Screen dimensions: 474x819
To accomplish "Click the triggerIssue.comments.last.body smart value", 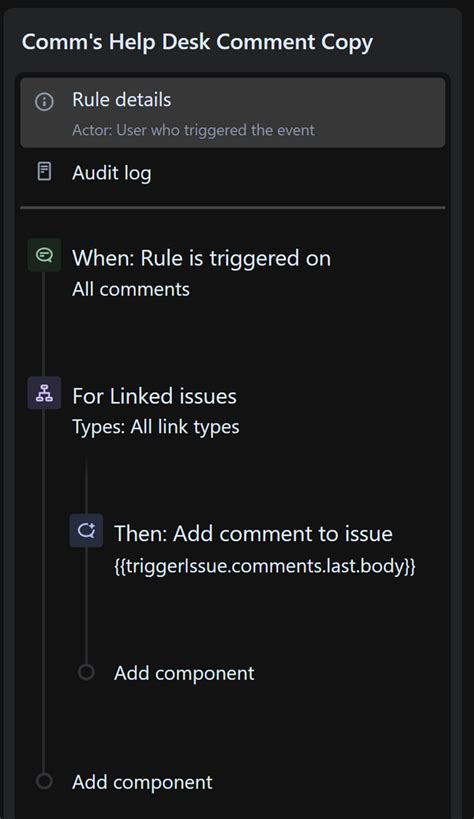I will (x=265, y=566).
